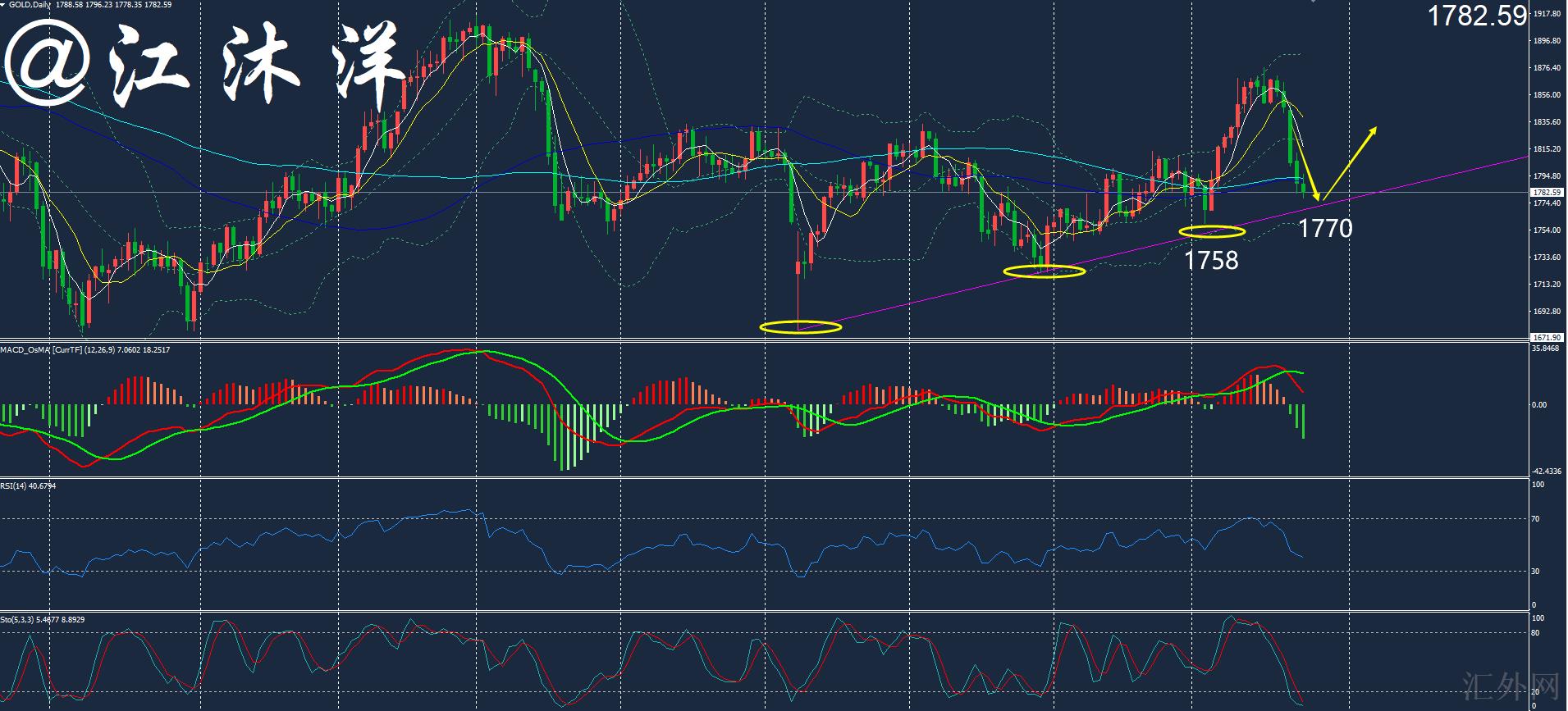Viewport: 1568px width, 711px height.
Task: Select the lowest yellow ellipse at the spike low
Action: (x=800, y=327)
